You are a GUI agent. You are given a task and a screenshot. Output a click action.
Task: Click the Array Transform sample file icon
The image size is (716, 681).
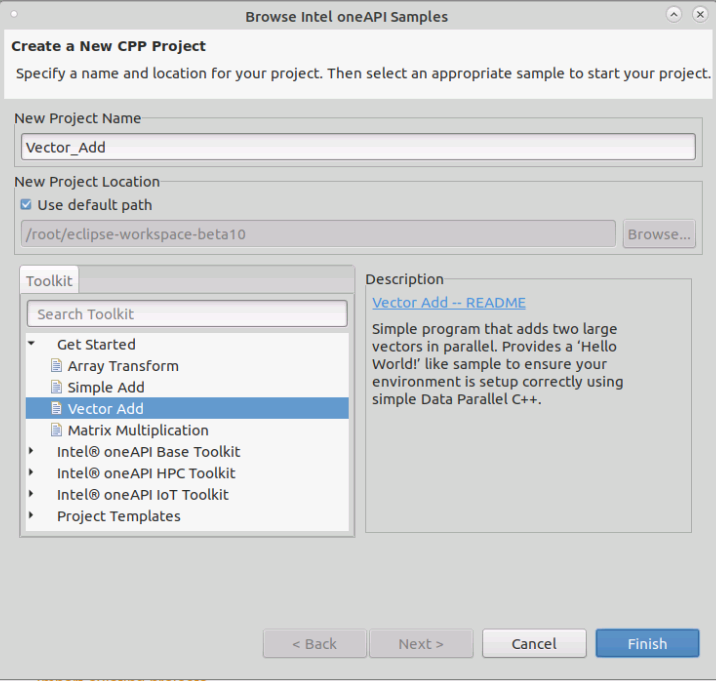pos(56,366)
